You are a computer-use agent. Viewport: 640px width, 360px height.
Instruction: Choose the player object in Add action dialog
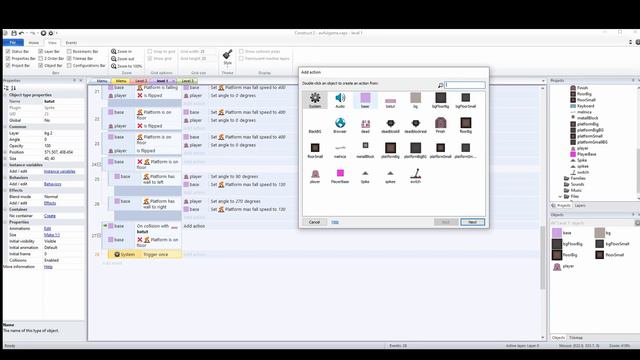point(315,176)
